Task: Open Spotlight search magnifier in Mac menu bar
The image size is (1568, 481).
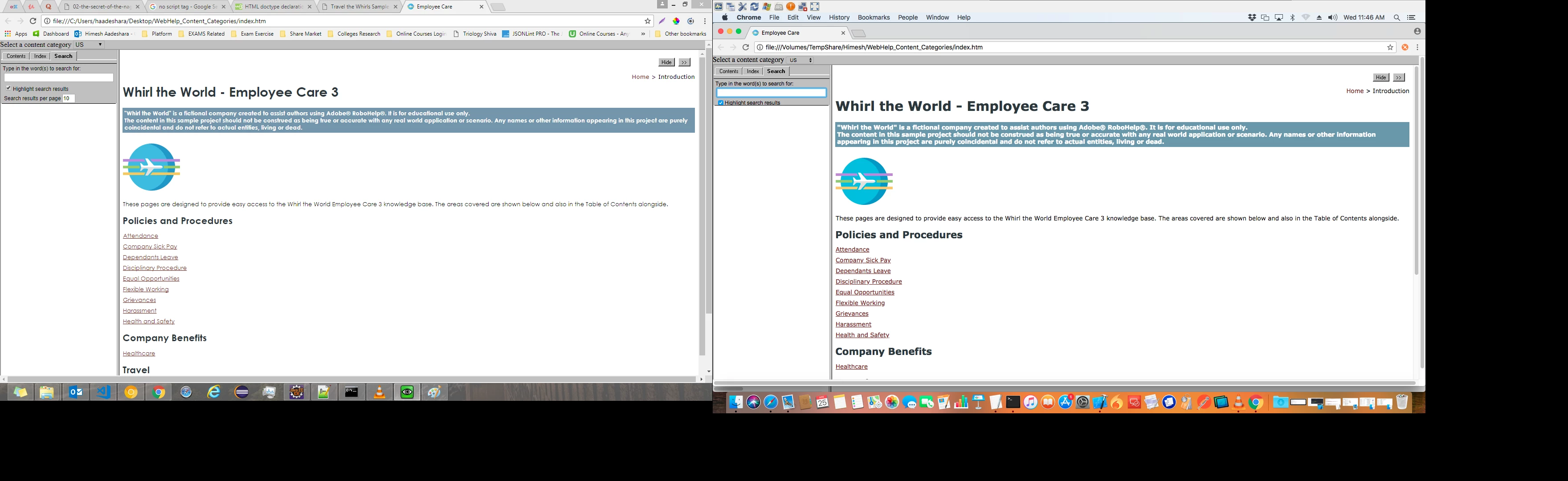Action: (x=1397, y=18)
